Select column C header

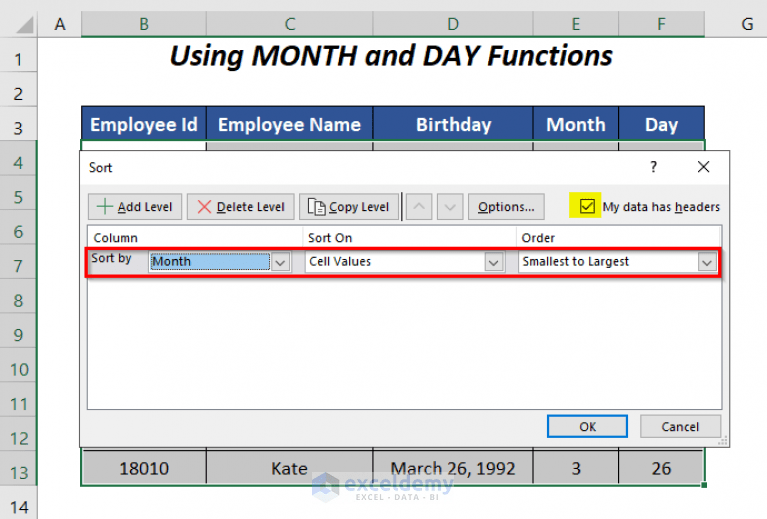pos(290,24)
